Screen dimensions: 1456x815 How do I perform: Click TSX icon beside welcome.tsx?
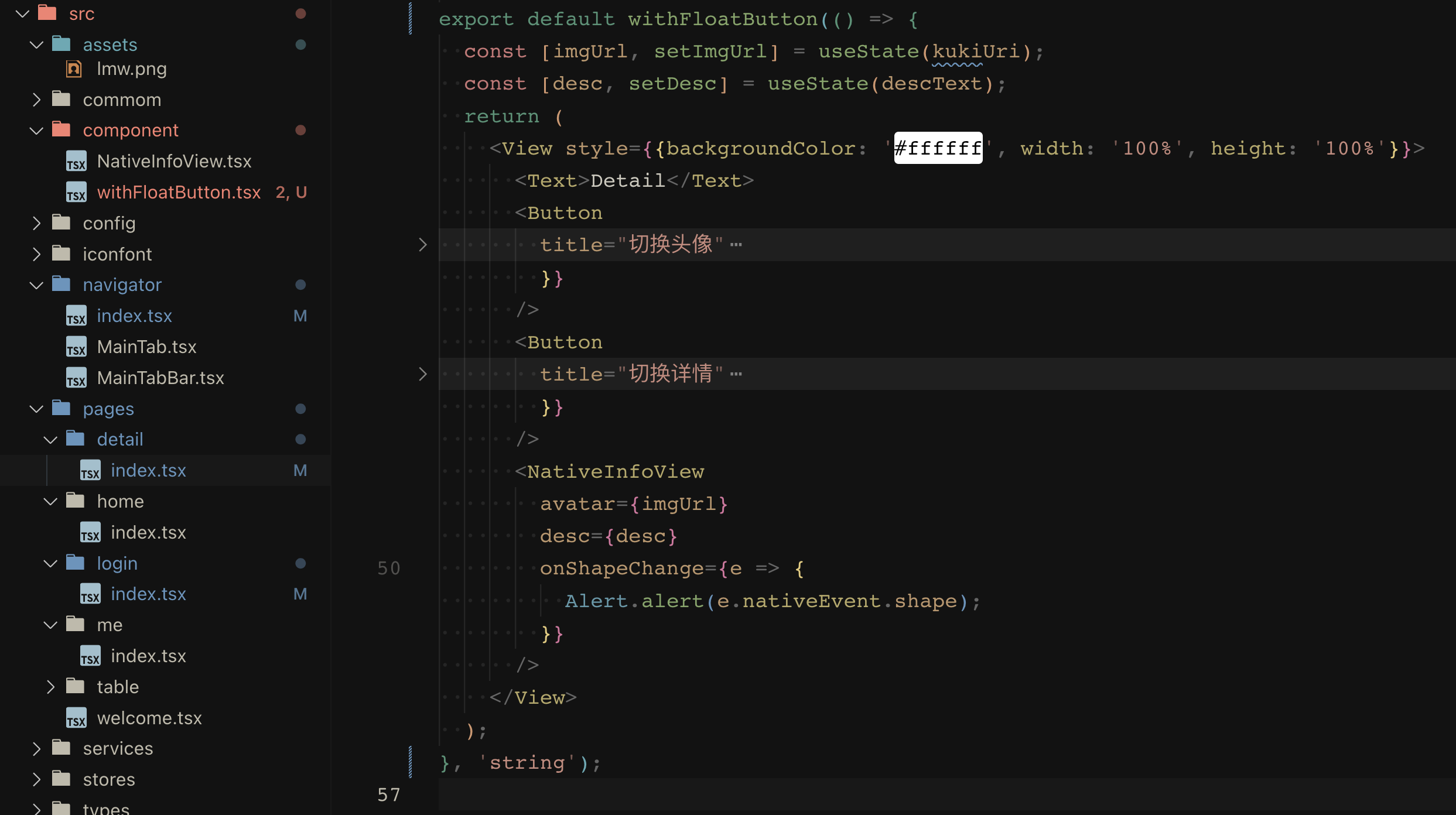pyautogui.click(x=76, y=718)
